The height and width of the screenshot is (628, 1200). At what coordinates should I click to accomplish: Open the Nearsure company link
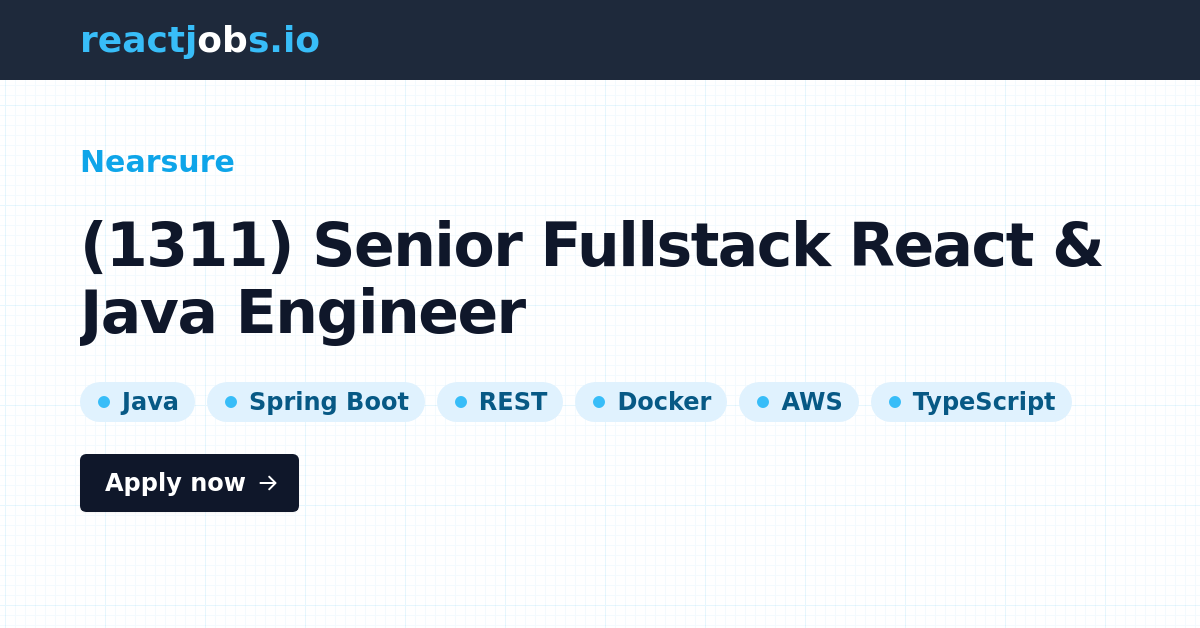point(157,161)
